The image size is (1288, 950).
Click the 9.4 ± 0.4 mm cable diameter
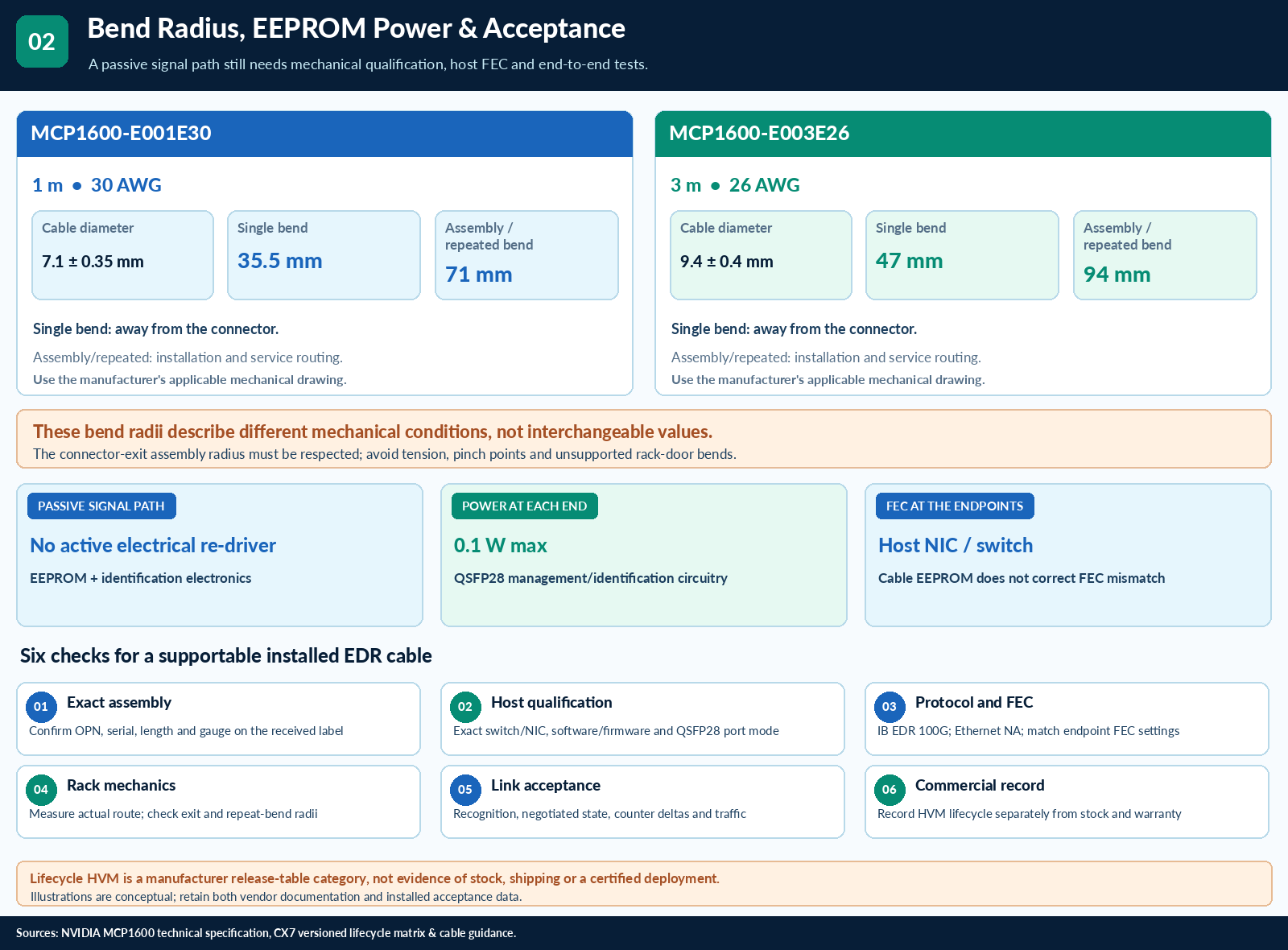[x=726, y=262]
